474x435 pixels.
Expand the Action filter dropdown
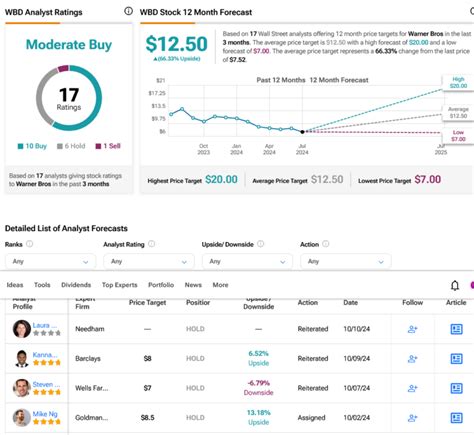click(346, 261)
